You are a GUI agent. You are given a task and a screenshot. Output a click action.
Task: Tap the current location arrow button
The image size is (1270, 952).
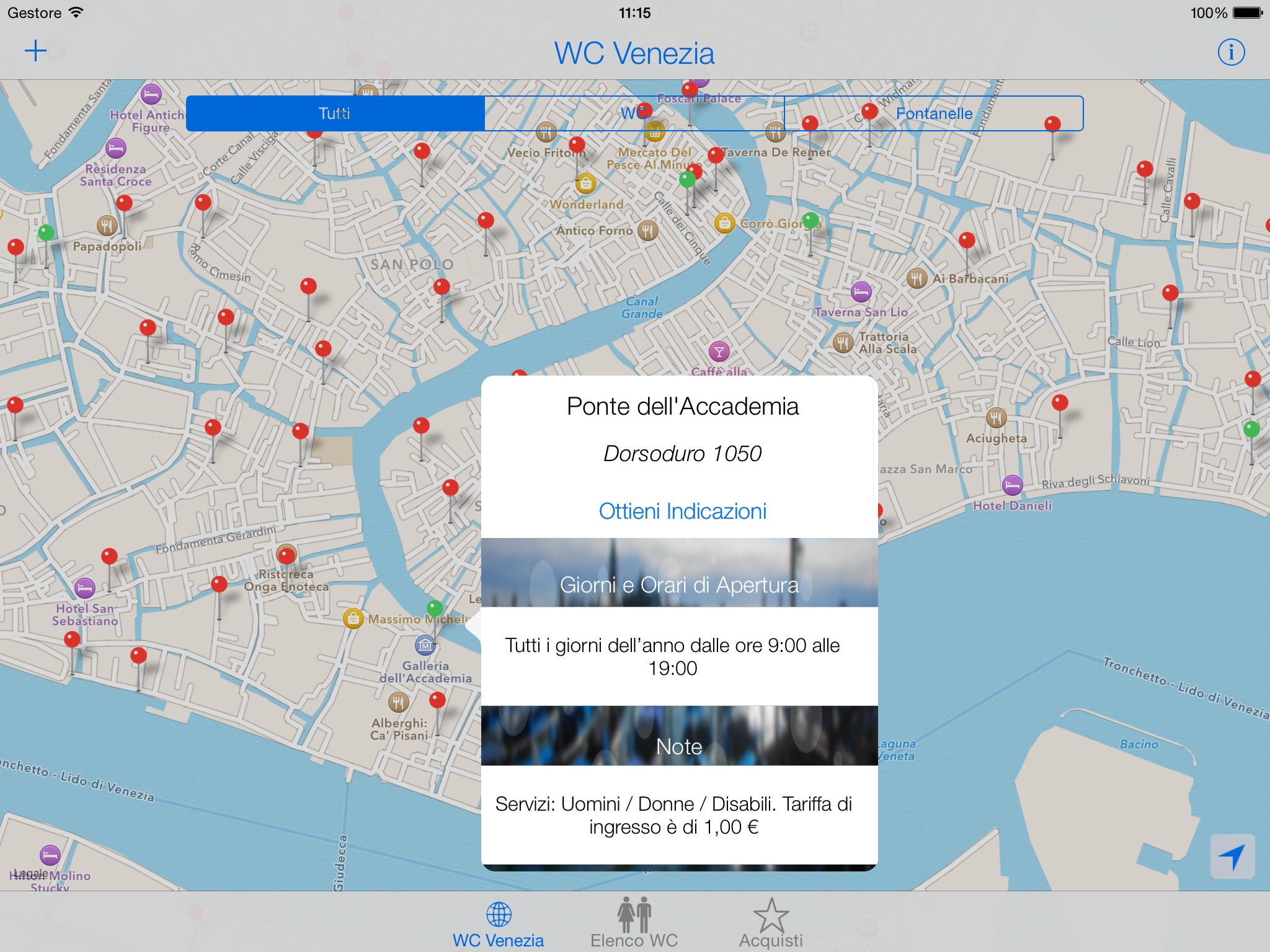1232,857
